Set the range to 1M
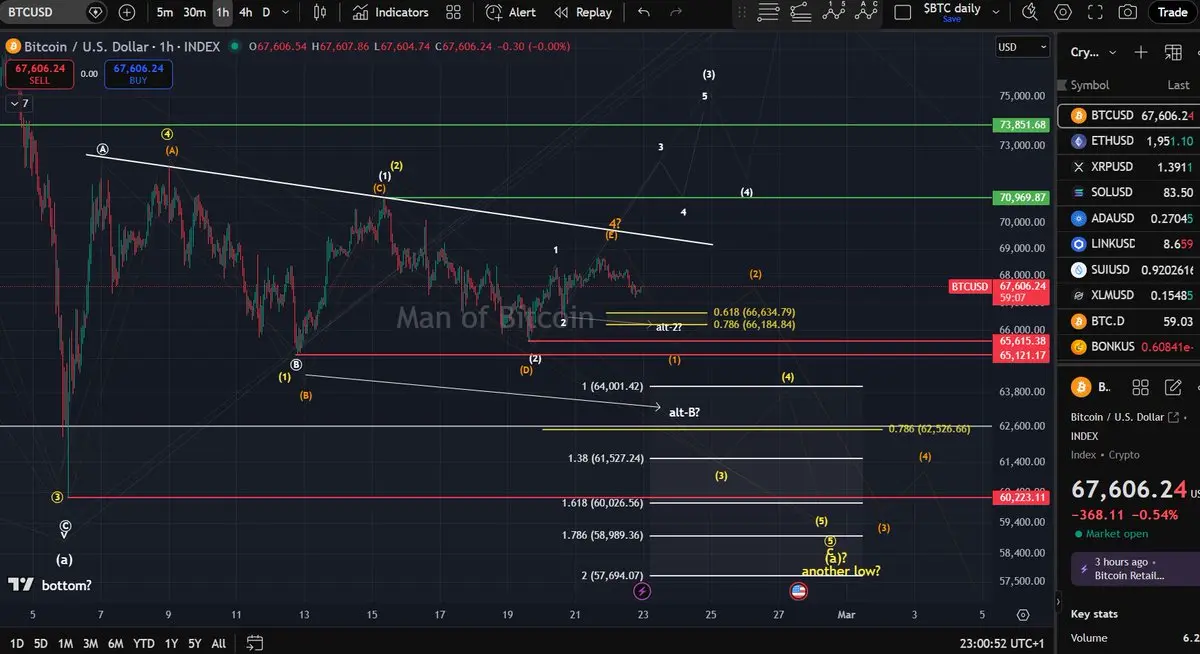The height and width of the screenshot is (654, 1200). [x=65, y=643]
